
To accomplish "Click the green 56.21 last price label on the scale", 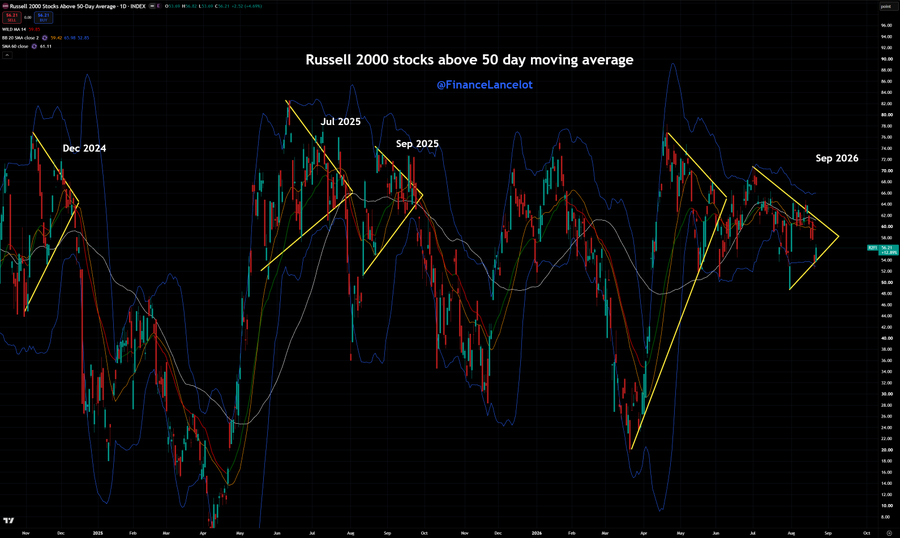I will tap(889, 250).
